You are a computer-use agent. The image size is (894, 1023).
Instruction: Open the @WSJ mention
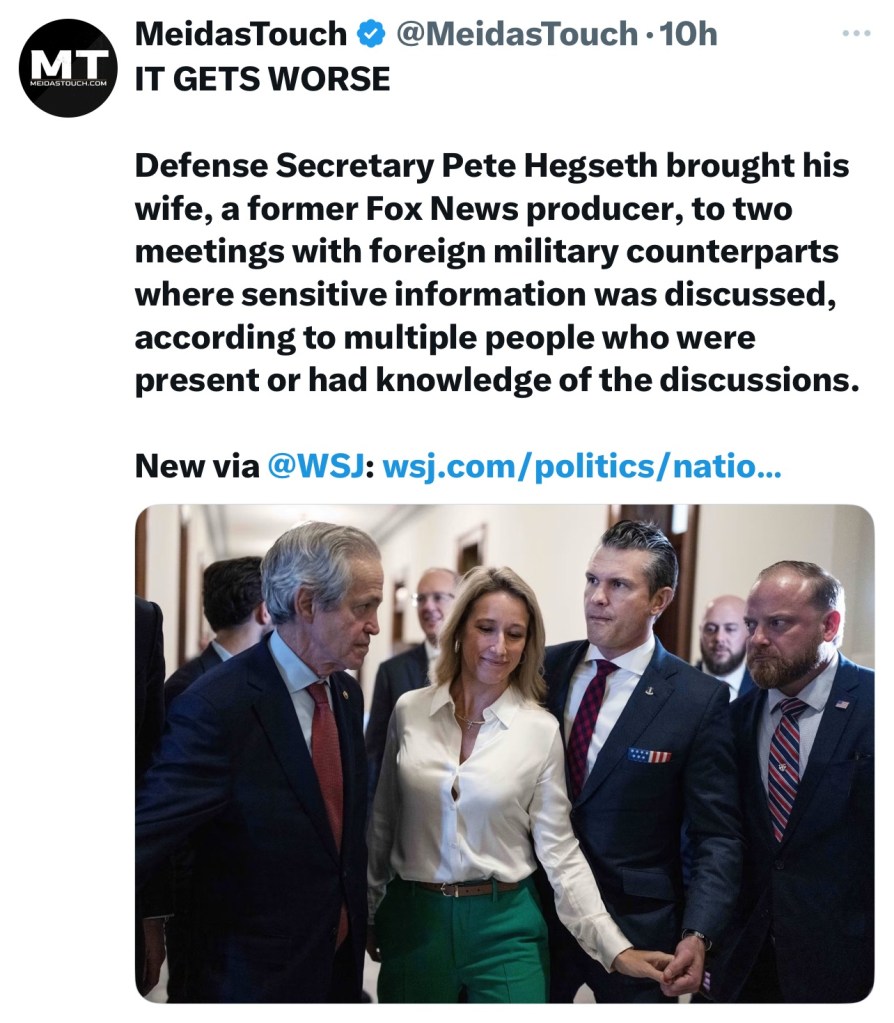pyautogui.click(x=316, y=466)
